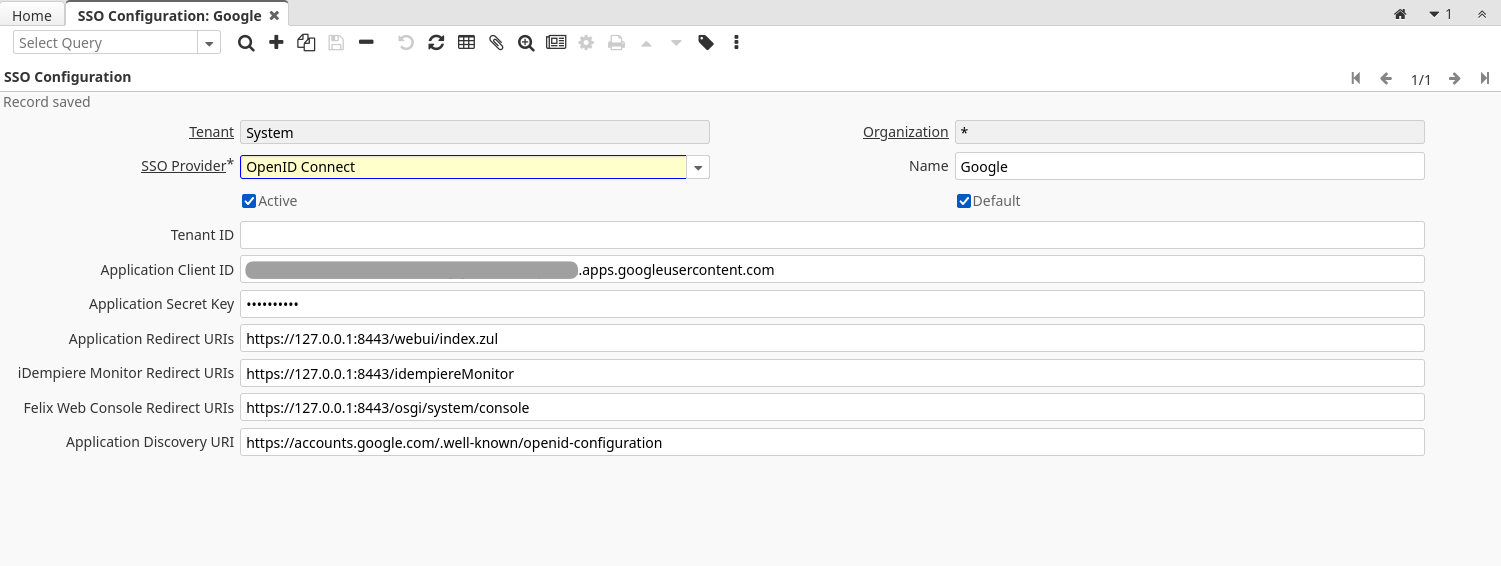Open attachments paperclip icon
This screenshot has height=566, width=1501.
click(496, 43)
